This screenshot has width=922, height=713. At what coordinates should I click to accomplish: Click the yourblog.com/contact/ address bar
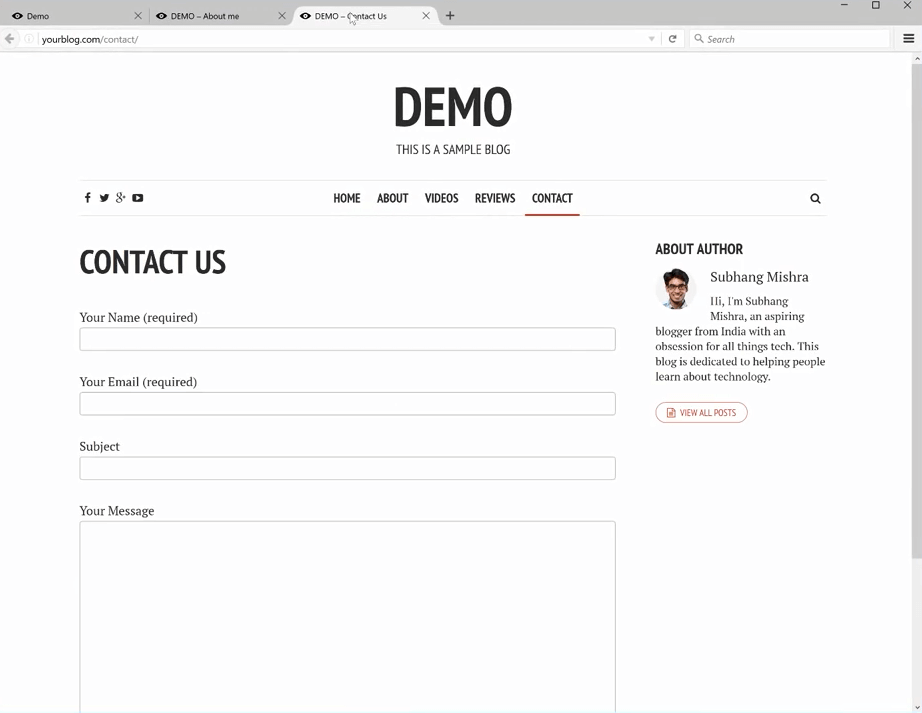[344, 39]
